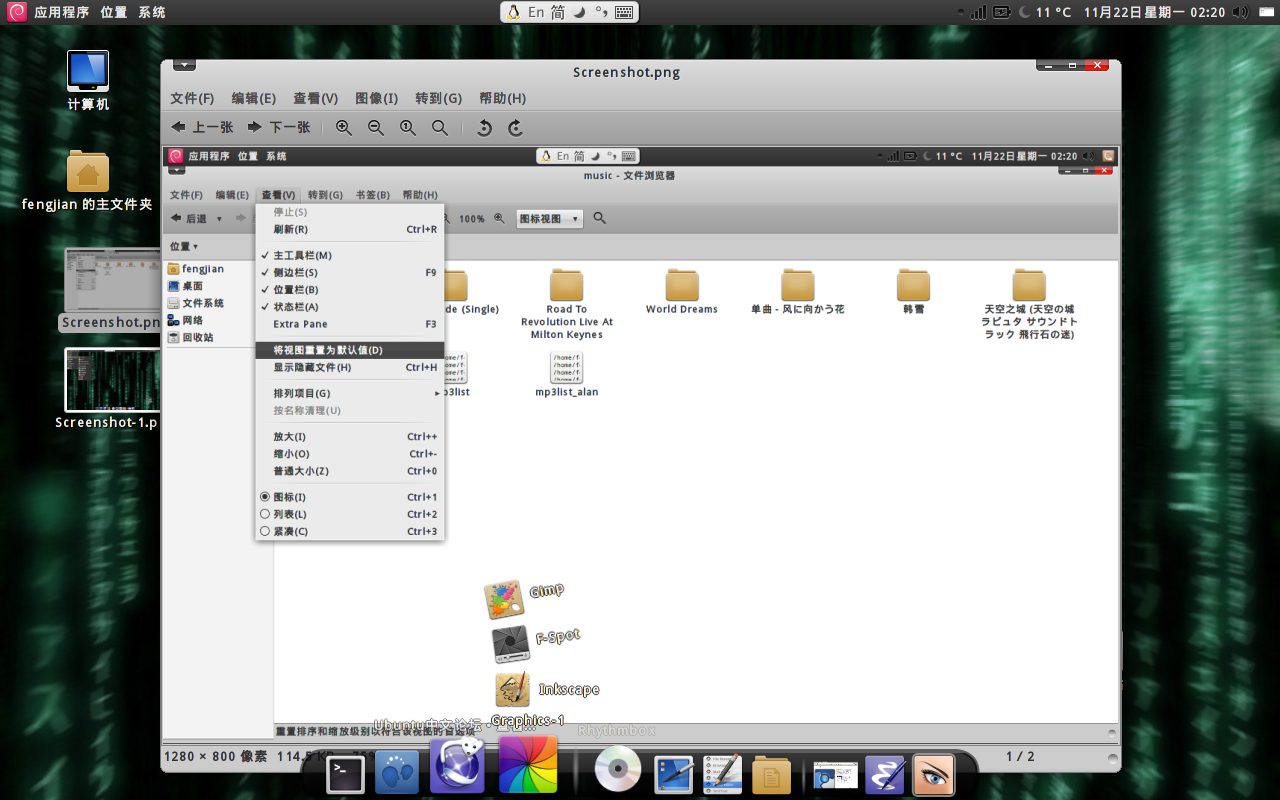1280x800 pixels.
Task: Open weather applet showing 11 °C
Action: click(1045, 12)
